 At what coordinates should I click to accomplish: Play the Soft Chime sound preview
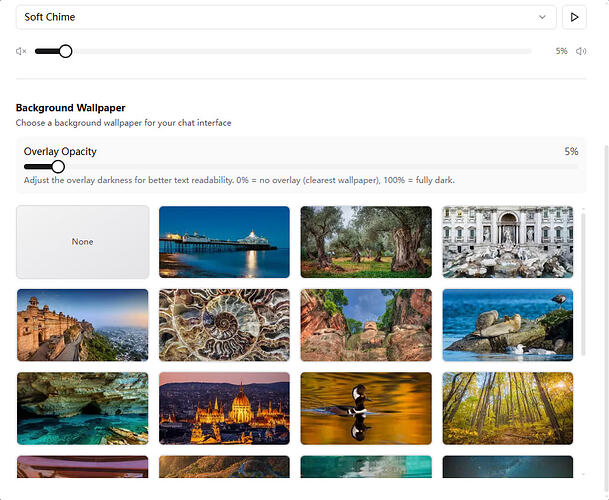tap(574, 17)
